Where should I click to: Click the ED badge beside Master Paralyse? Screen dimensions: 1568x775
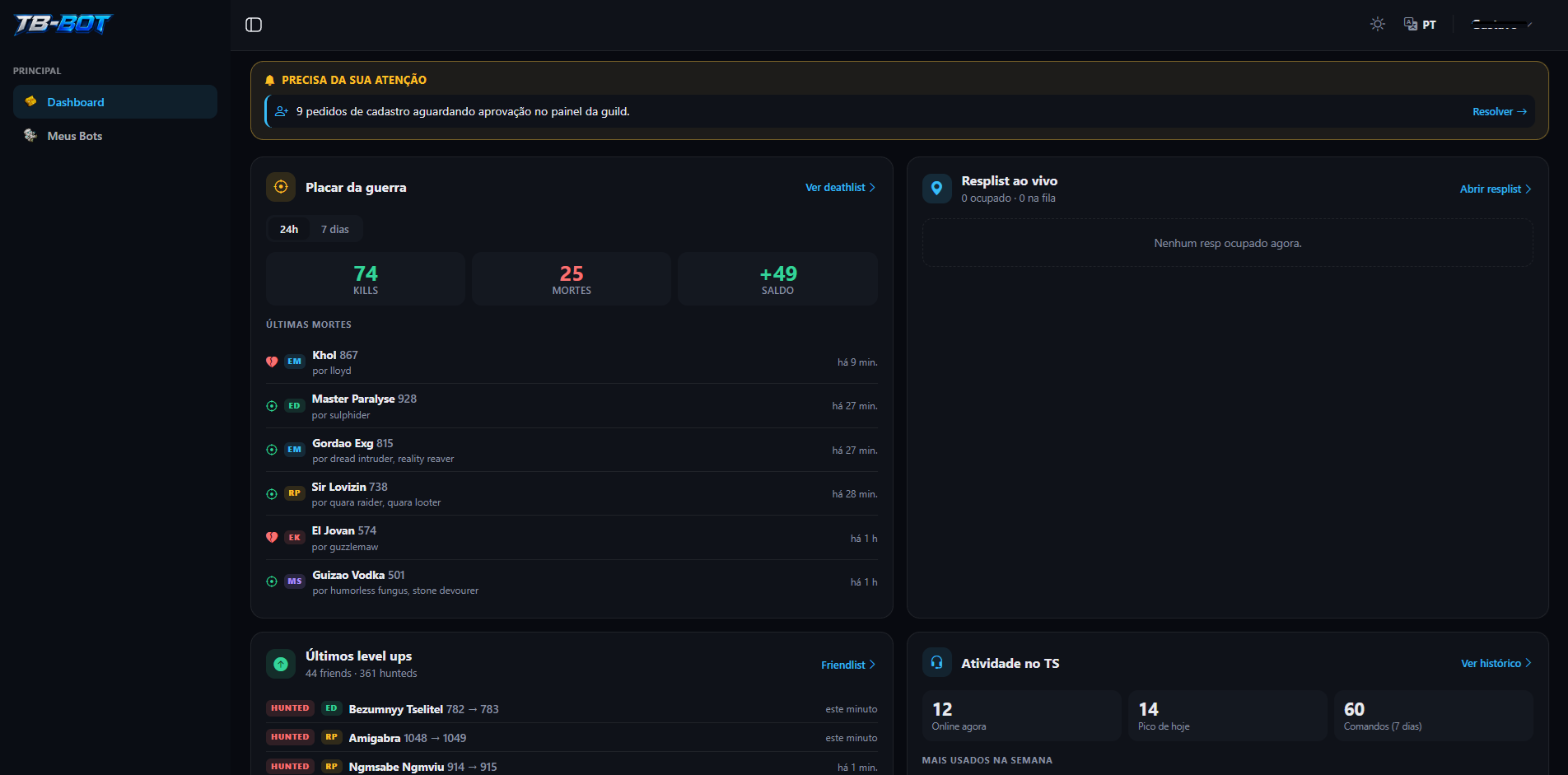[x=294, y=406]
